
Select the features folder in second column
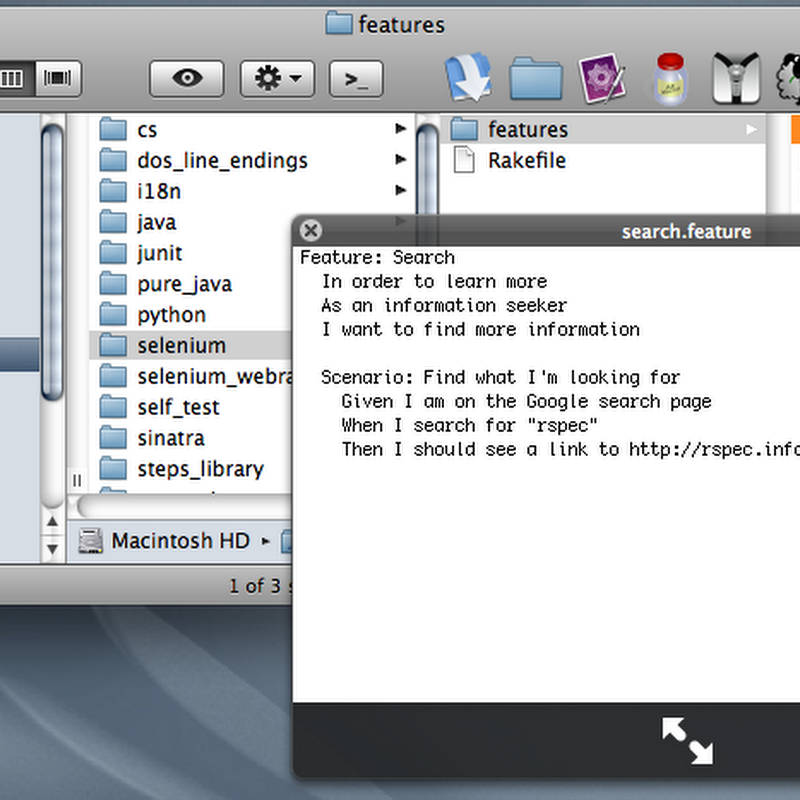[x=603, y=130]
